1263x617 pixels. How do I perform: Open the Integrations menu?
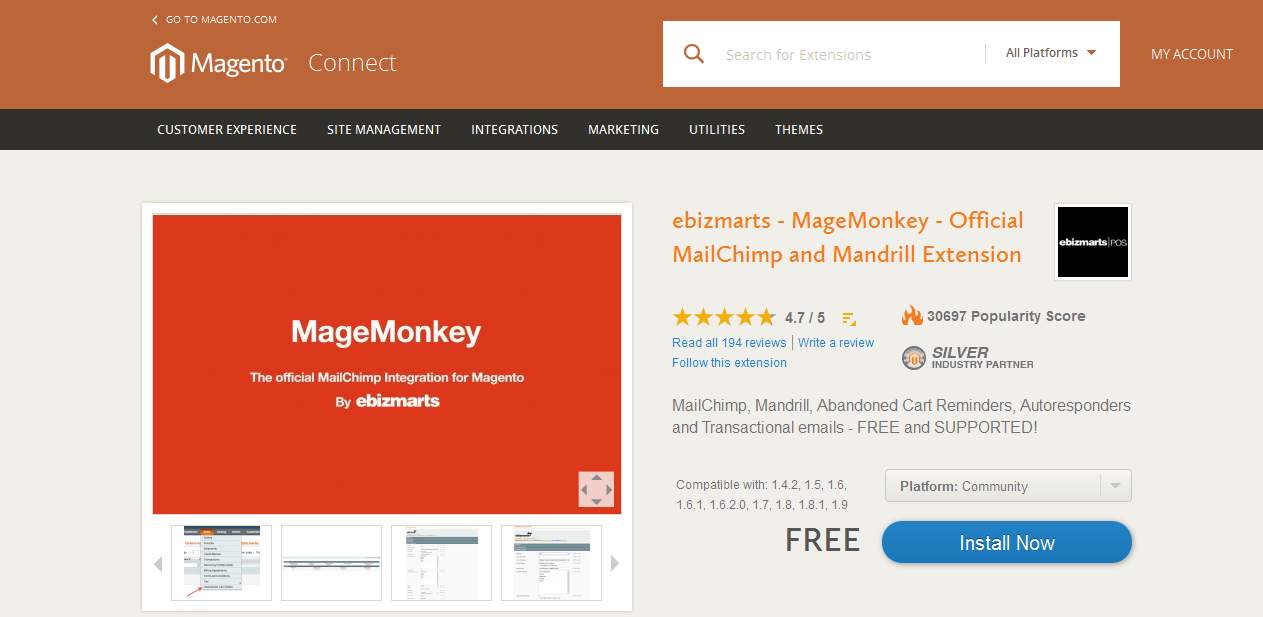[x=515, y=129]
